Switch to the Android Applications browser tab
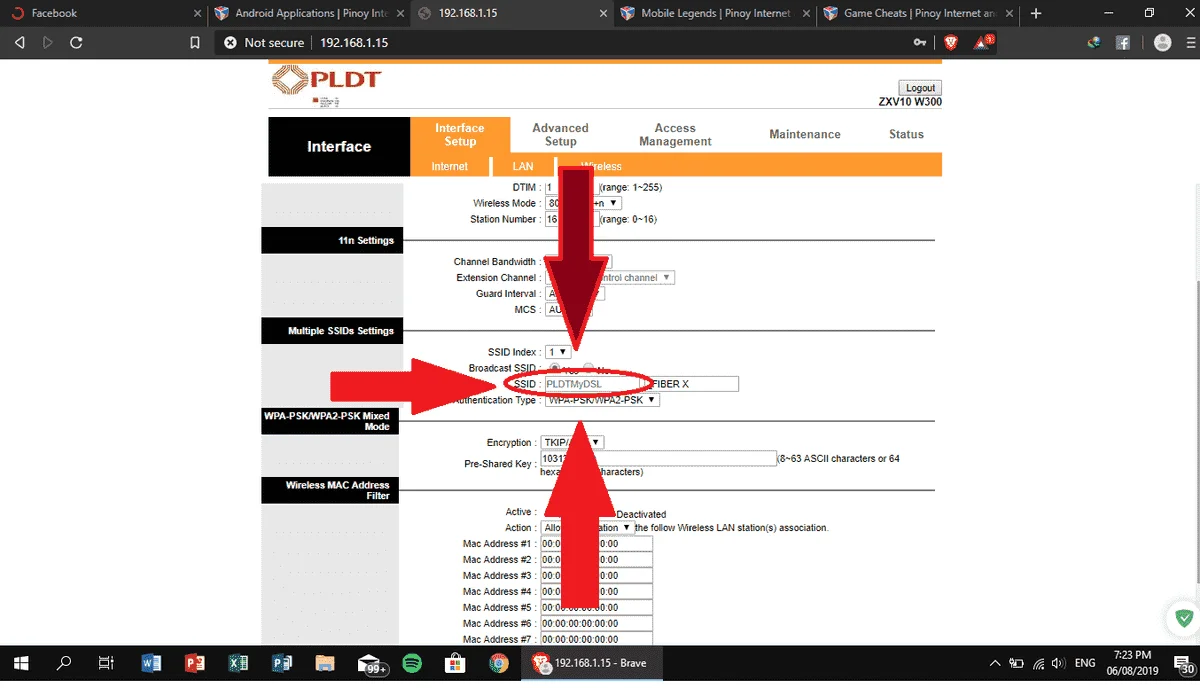This screenshot has height=688, width=1200. (x=308, y=13)
